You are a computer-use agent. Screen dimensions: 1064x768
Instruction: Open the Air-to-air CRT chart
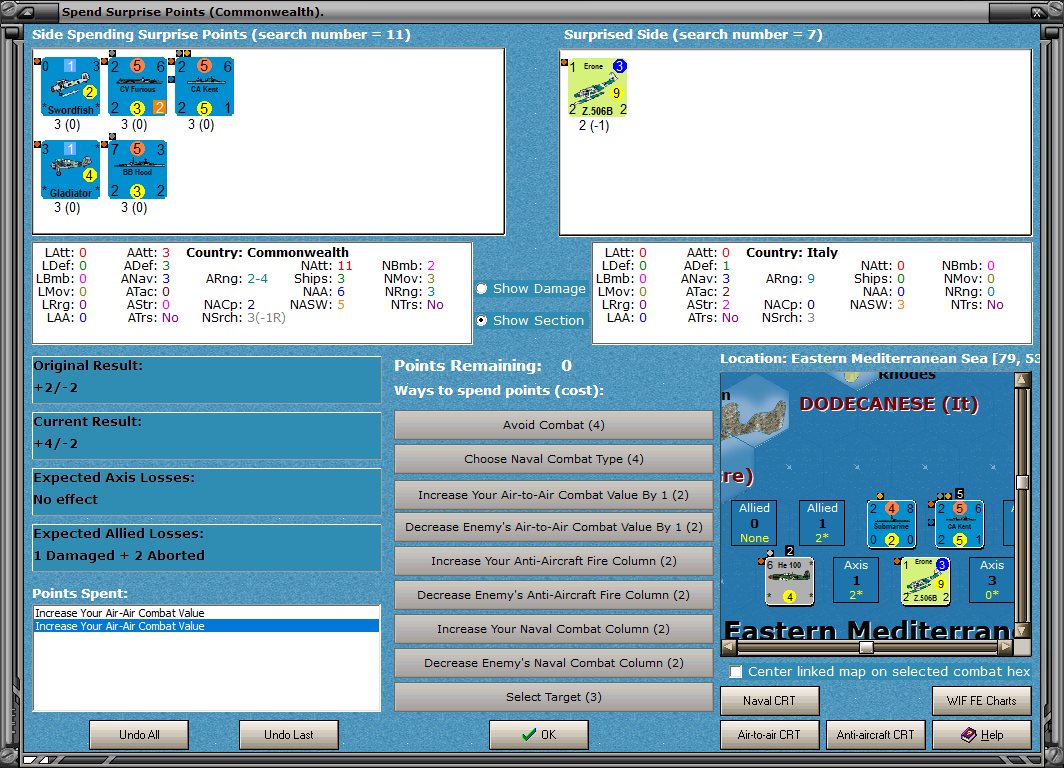tap(770, 735)
